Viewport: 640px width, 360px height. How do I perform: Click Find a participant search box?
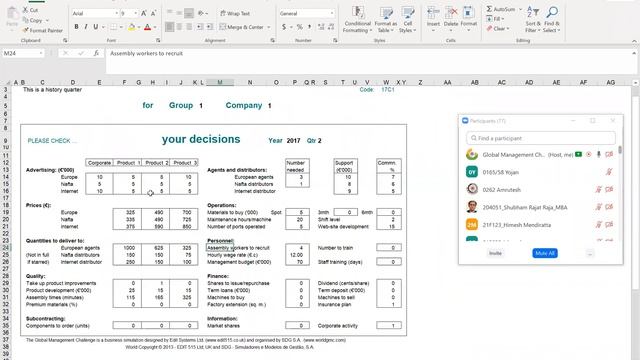point(541,138)
